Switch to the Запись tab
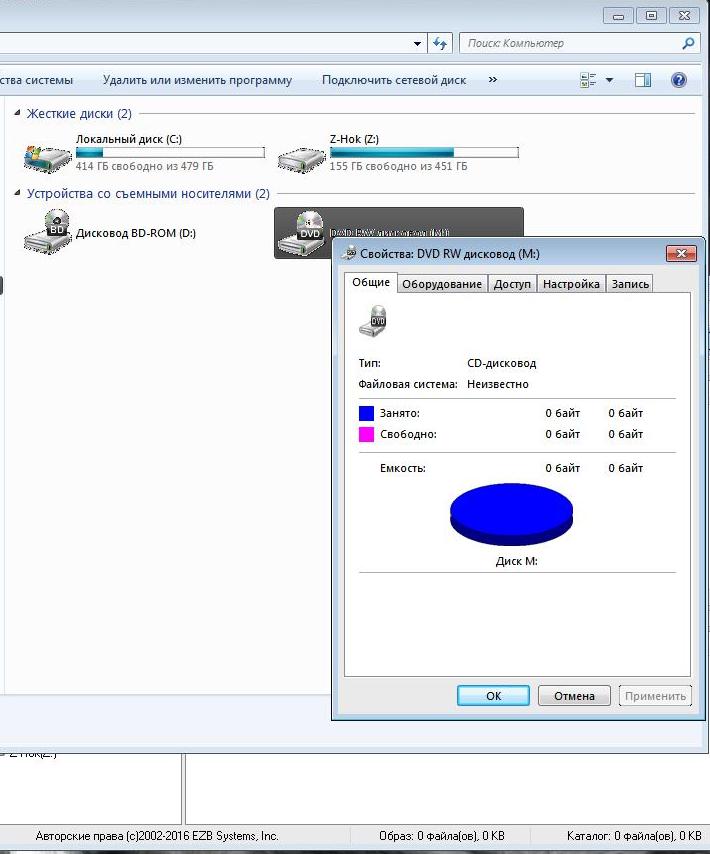This screenshot has width=710, height=854. [629, 284]
